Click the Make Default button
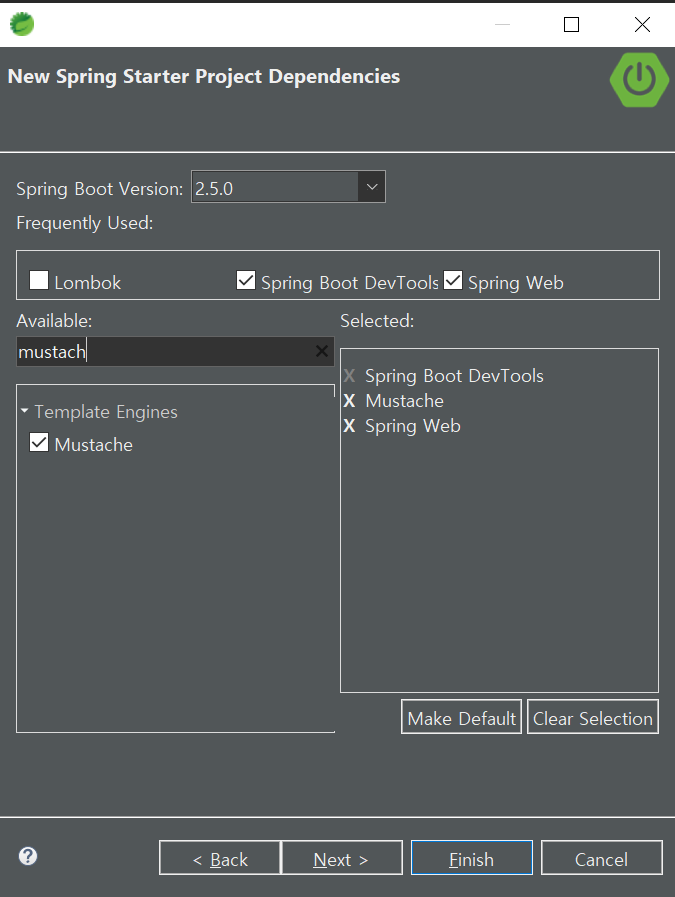Viewport: 675px width, 897px height. [462, 717]
